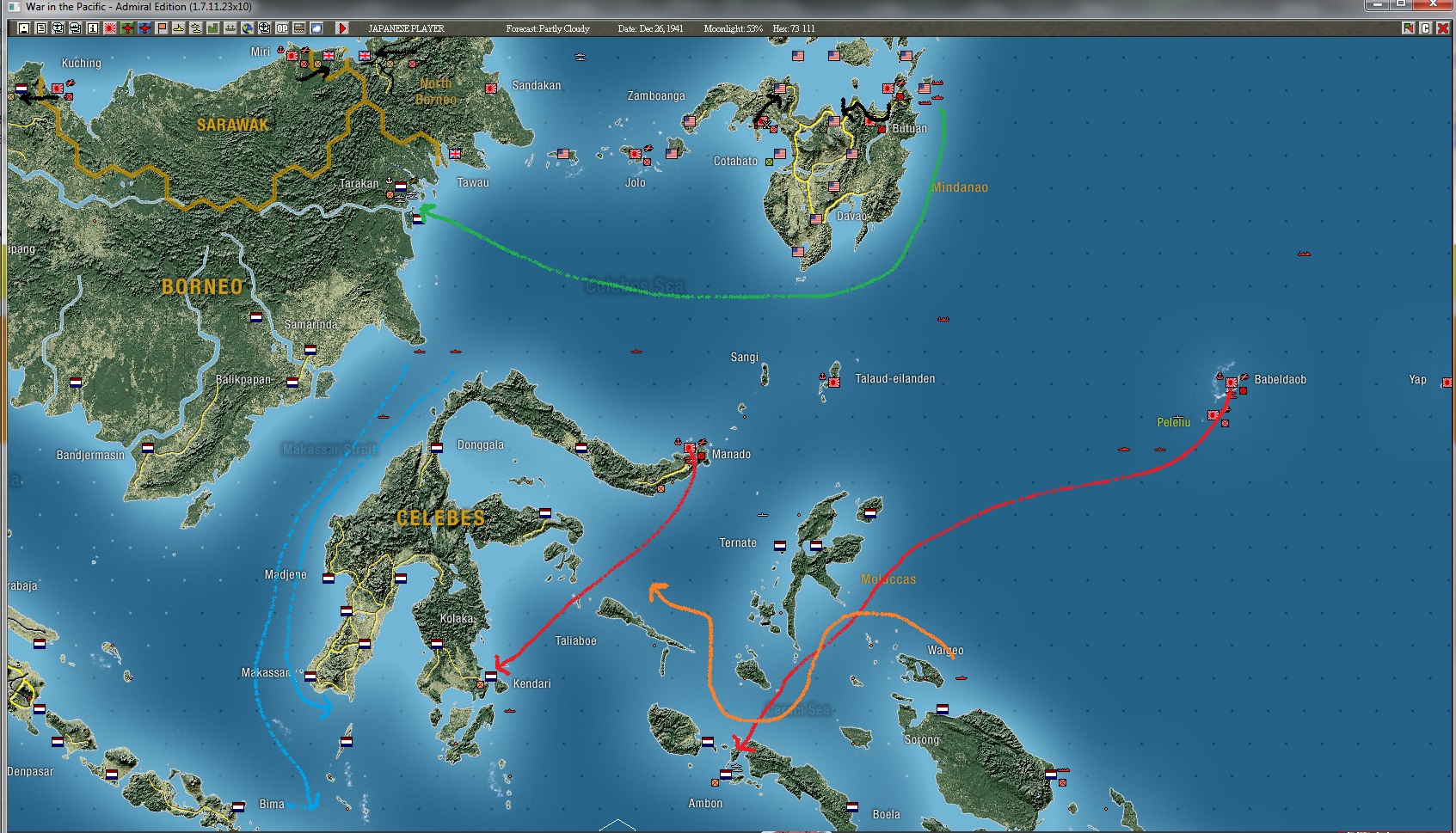Click the crosshair target screen icon

265,28
